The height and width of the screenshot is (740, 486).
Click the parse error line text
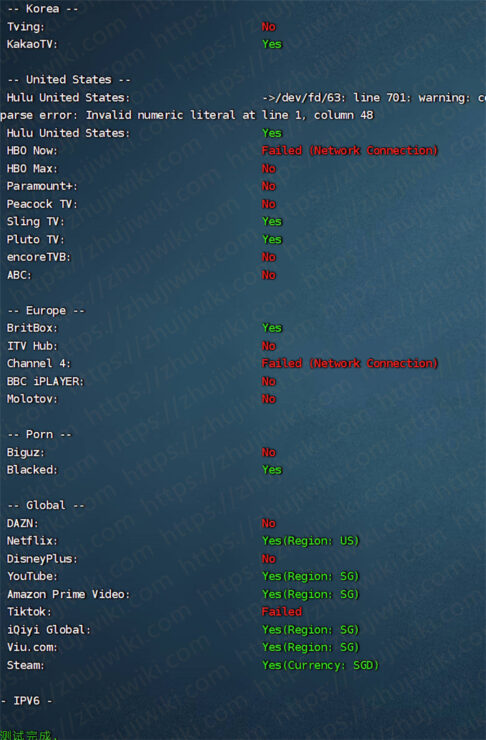[x=187, y=115]
